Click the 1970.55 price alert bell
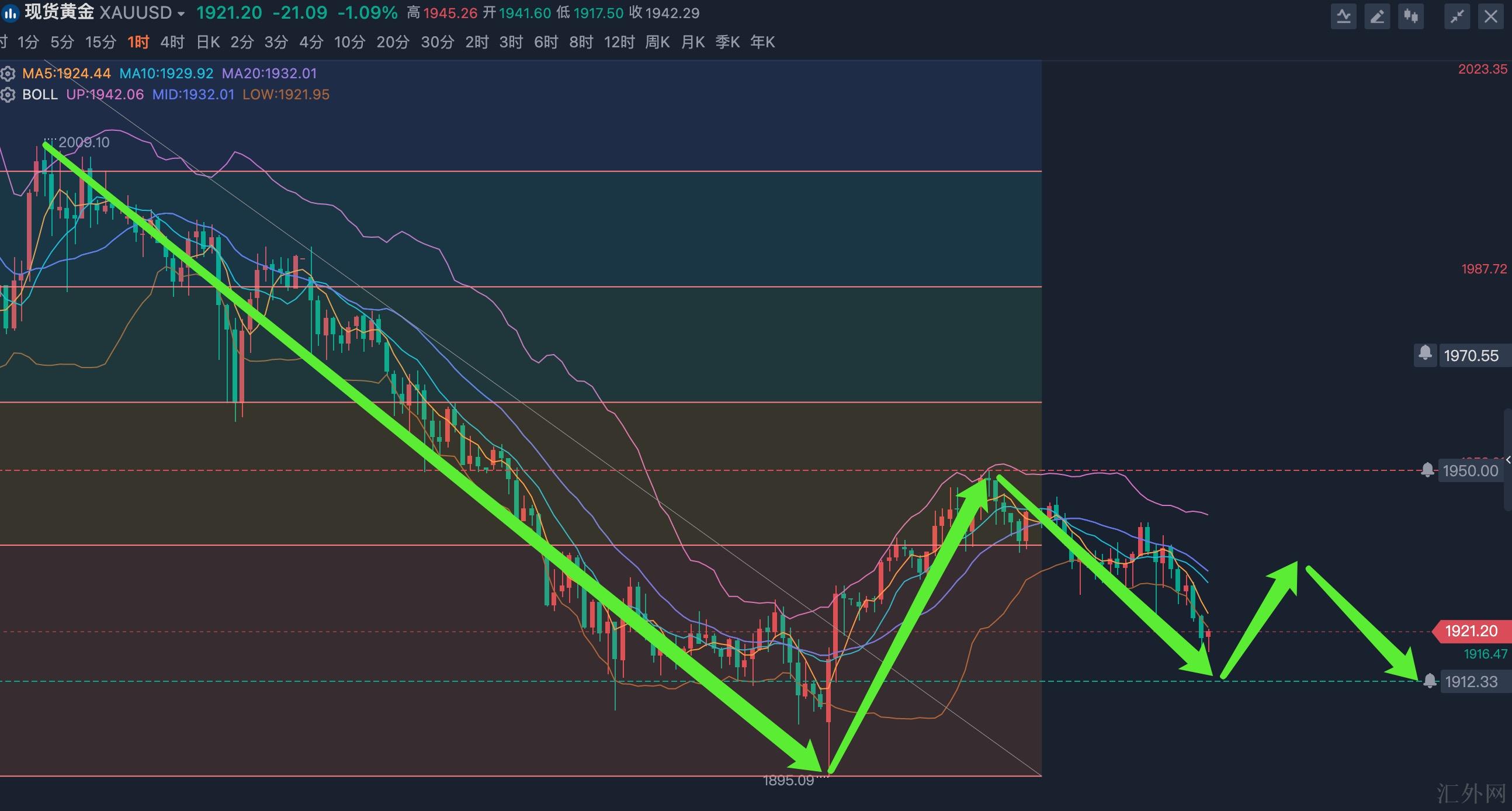The image size is (1512, 811). point(1425,354)
